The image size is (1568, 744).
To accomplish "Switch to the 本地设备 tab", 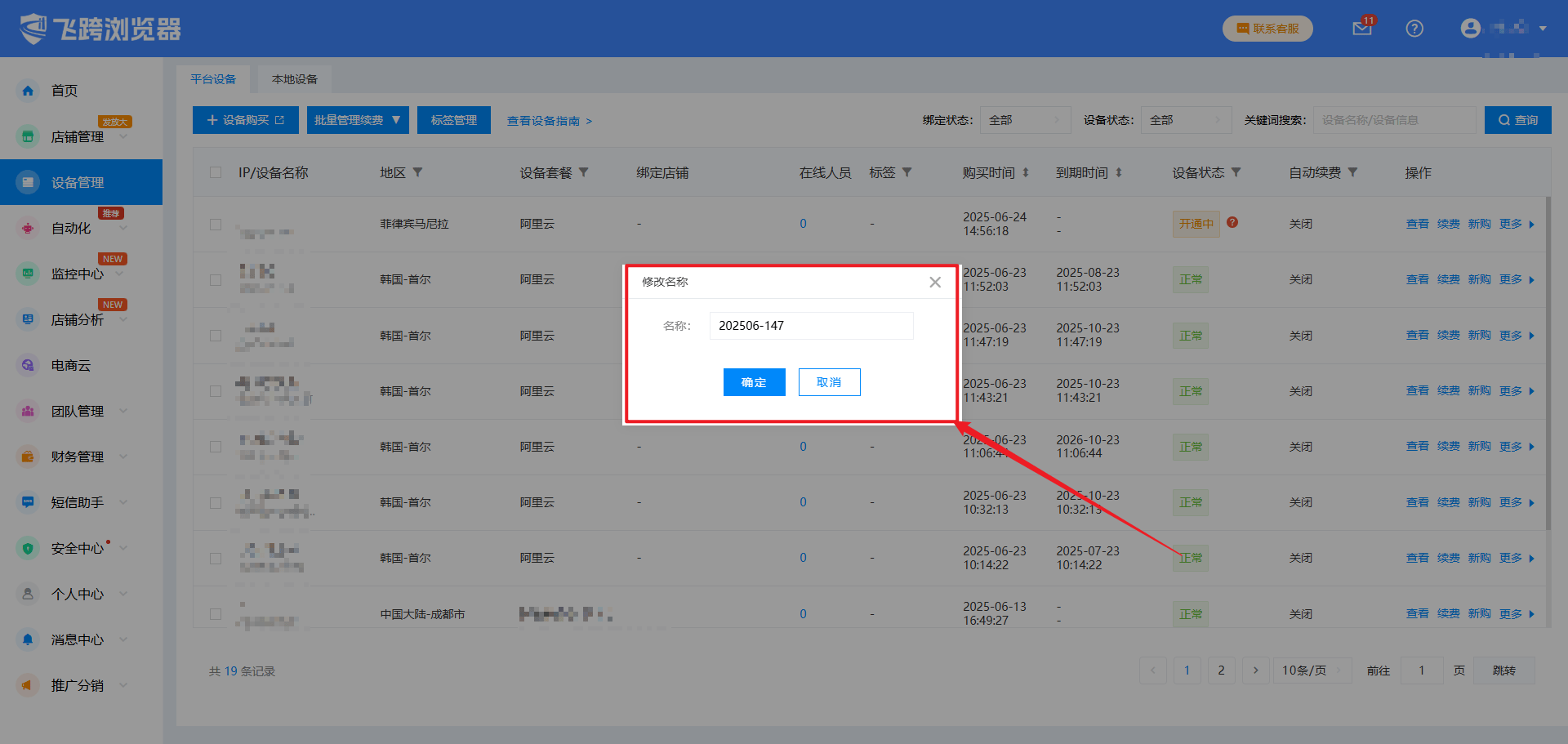I will pos(295,79).
